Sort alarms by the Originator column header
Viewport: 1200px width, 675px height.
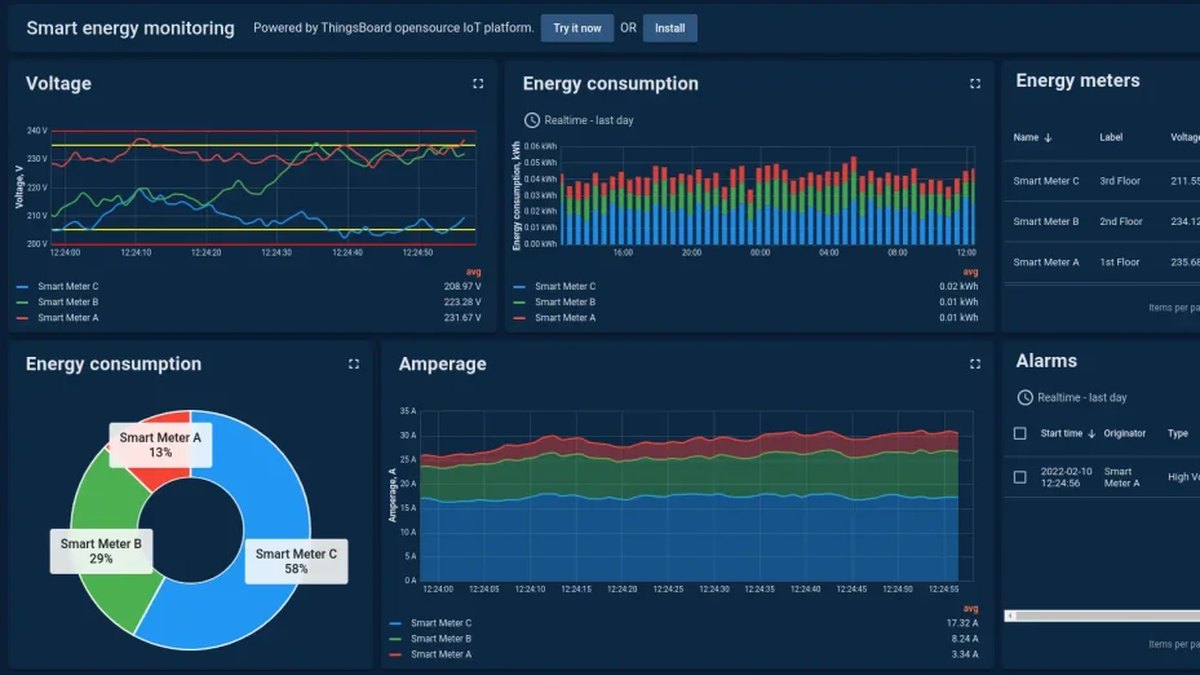point(1125,434)
